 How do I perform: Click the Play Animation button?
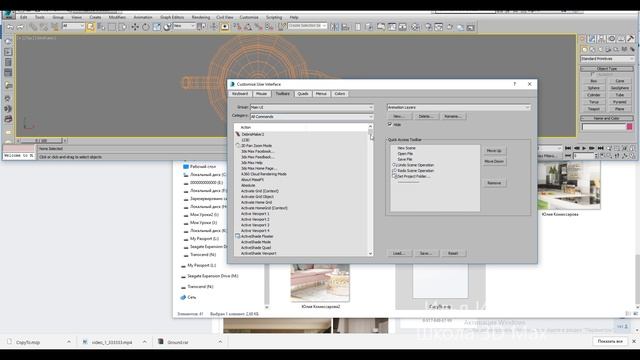[584, 148]
